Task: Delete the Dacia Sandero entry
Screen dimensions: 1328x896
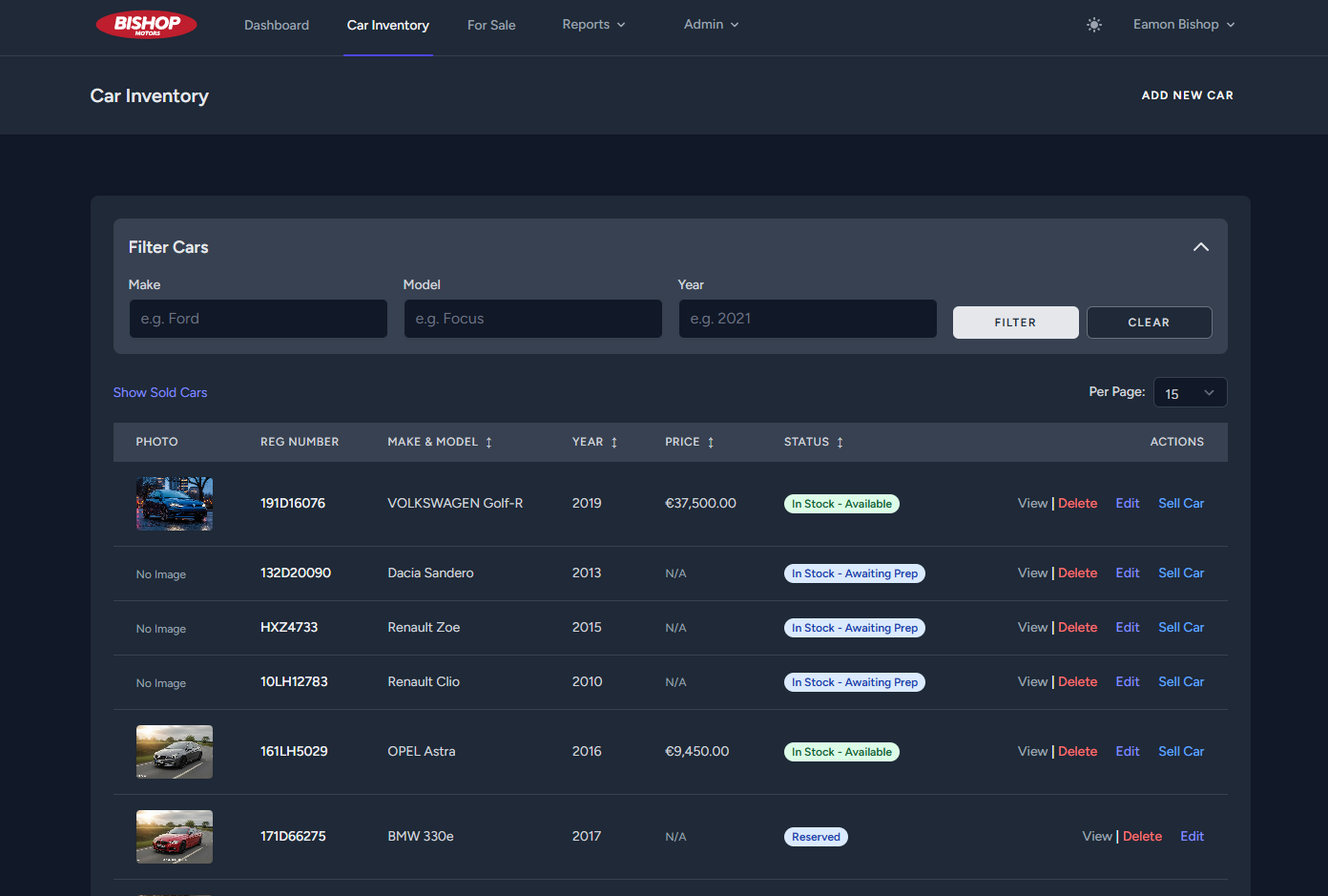Action: point(1077,573)
